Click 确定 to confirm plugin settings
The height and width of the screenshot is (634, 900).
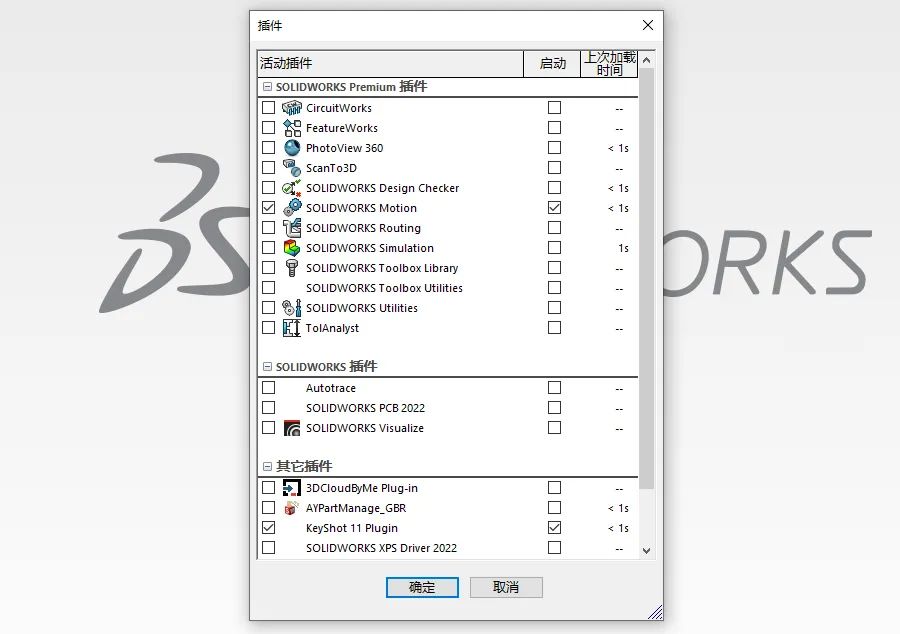click(422, 587)
